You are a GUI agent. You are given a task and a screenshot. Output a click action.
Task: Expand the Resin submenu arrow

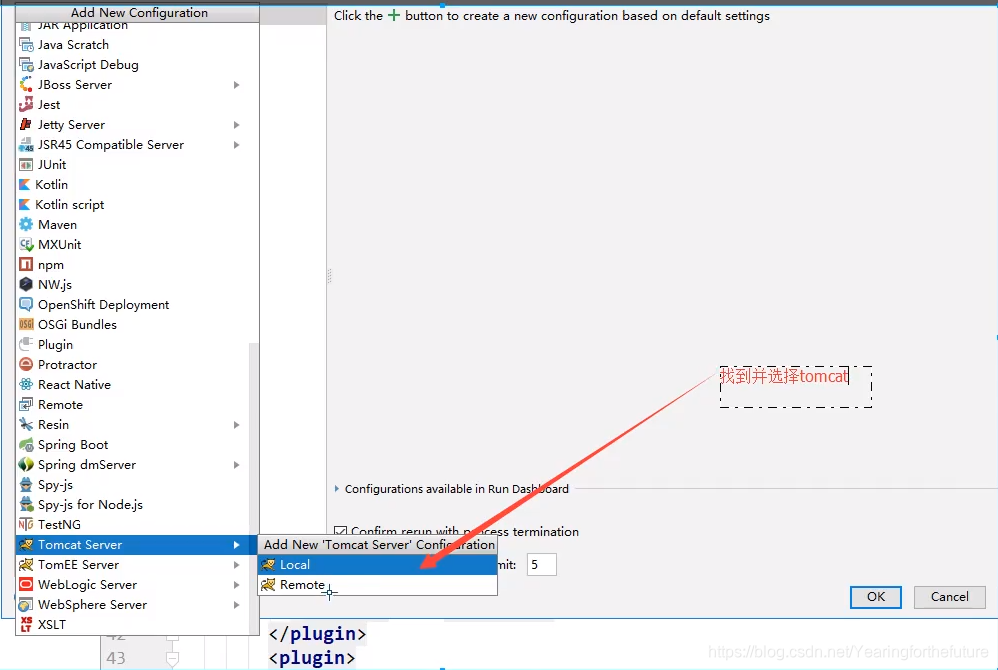236,424
